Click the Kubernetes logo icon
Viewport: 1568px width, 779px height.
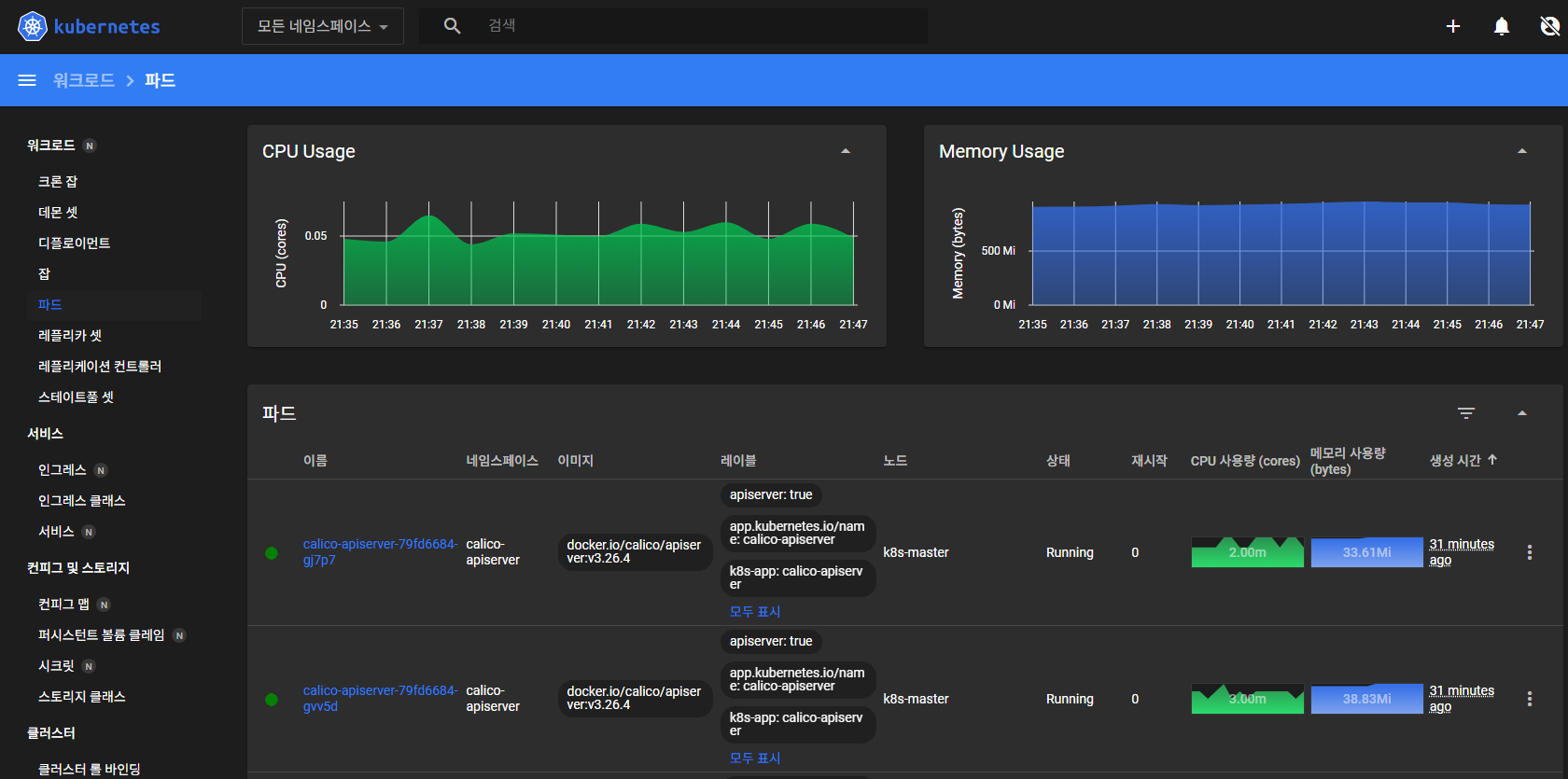[x=33, y=26]
